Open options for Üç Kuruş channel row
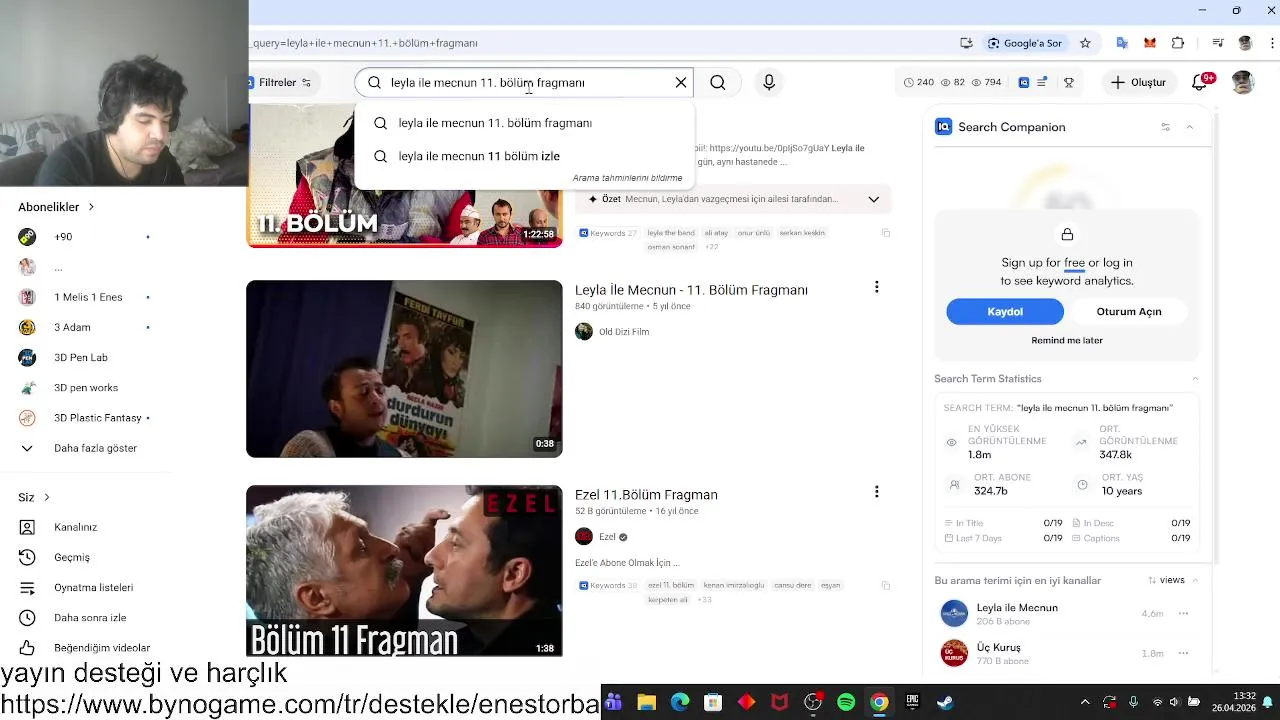This screenshot has height=720, width=1280. [1183, 653]
